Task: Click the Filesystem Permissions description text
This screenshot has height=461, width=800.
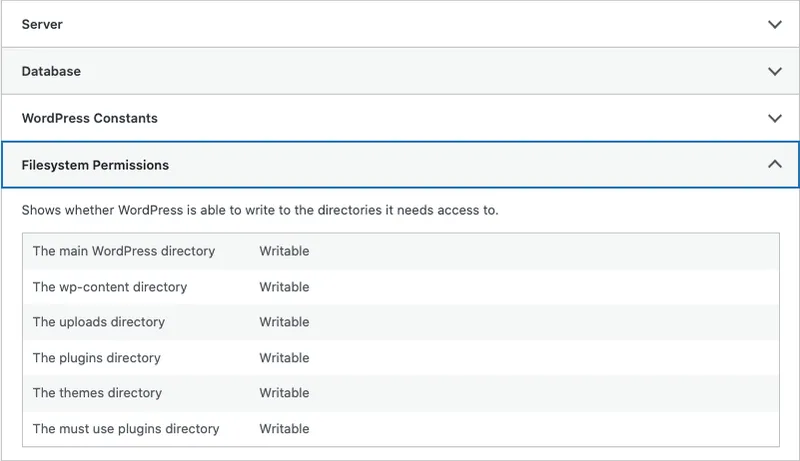Action: [x=260, y=210]
